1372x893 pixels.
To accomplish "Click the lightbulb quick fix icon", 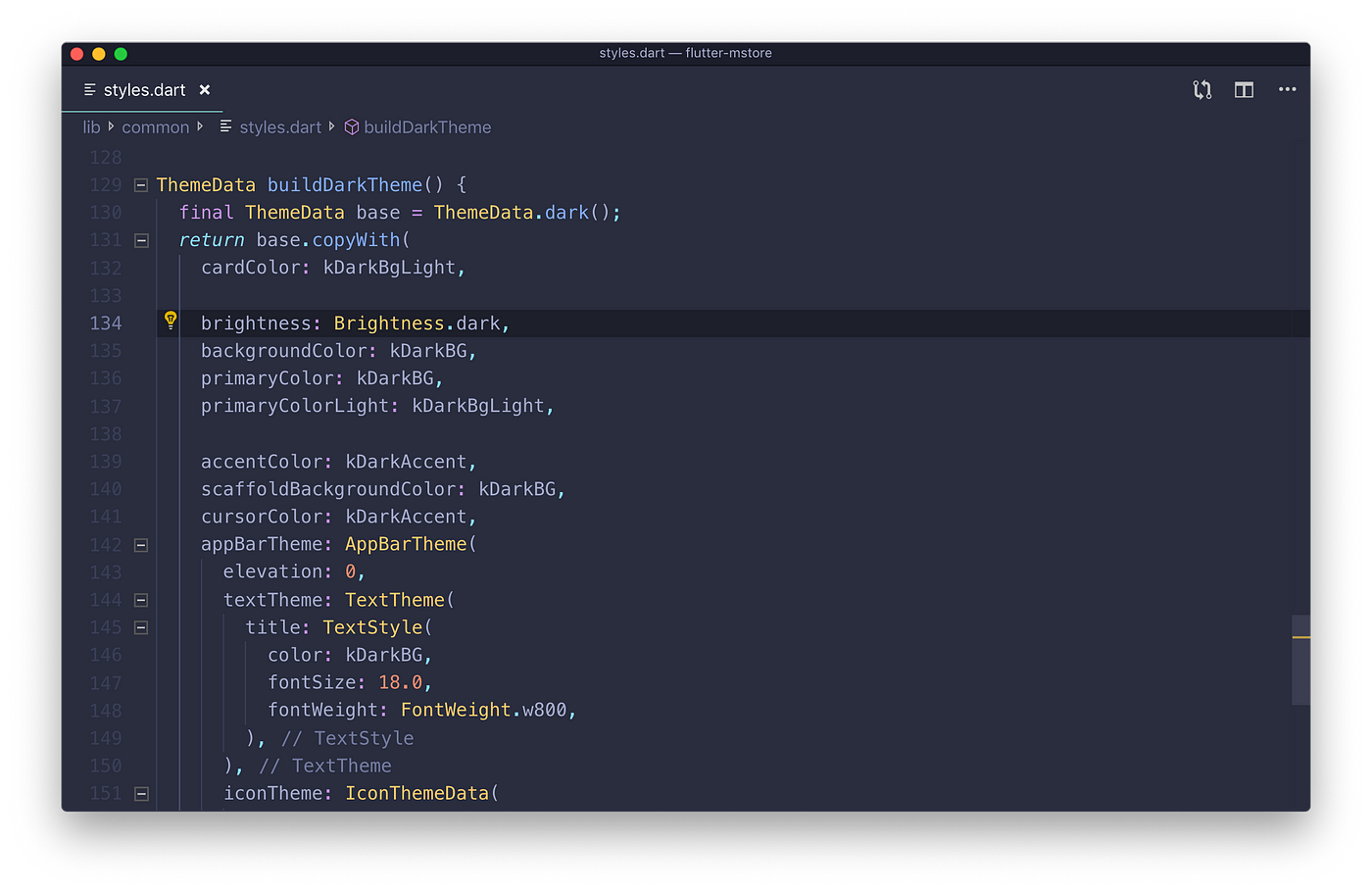I will pos(171,320).
